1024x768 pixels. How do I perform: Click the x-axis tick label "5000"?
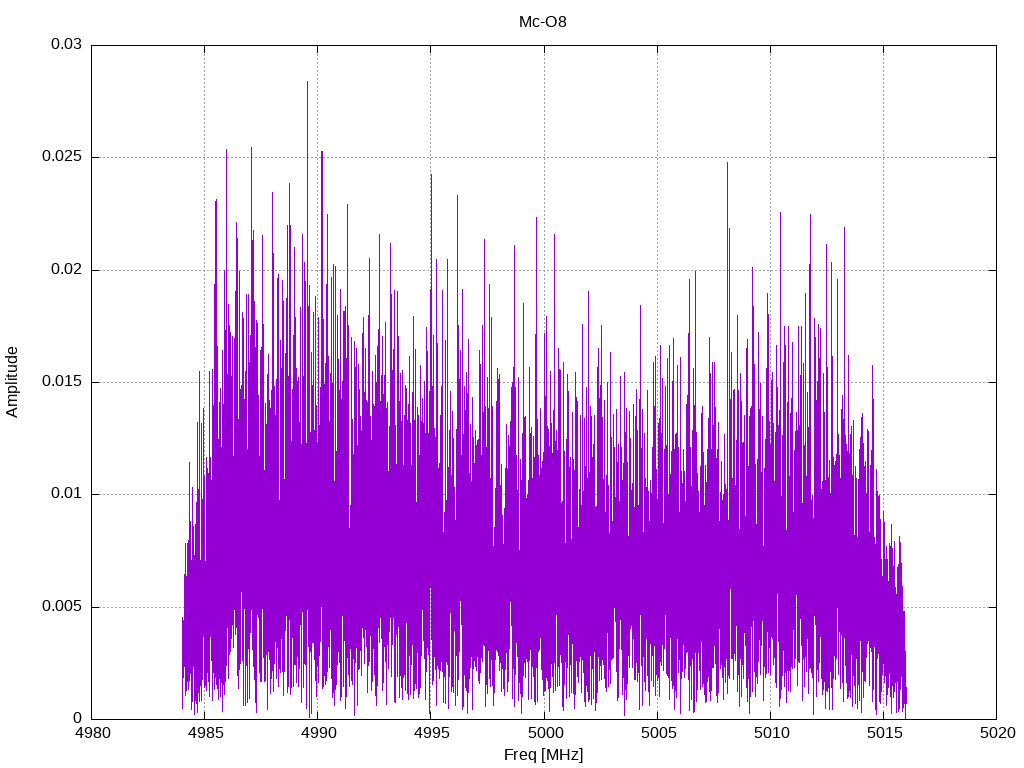pyautogui.click(x=544, y=733)
